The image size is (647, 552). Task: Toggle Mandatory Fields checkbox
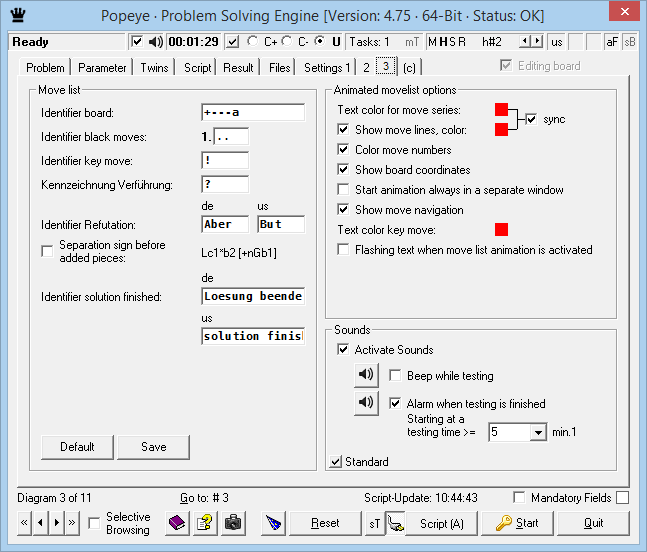click(x=519, y=497)
